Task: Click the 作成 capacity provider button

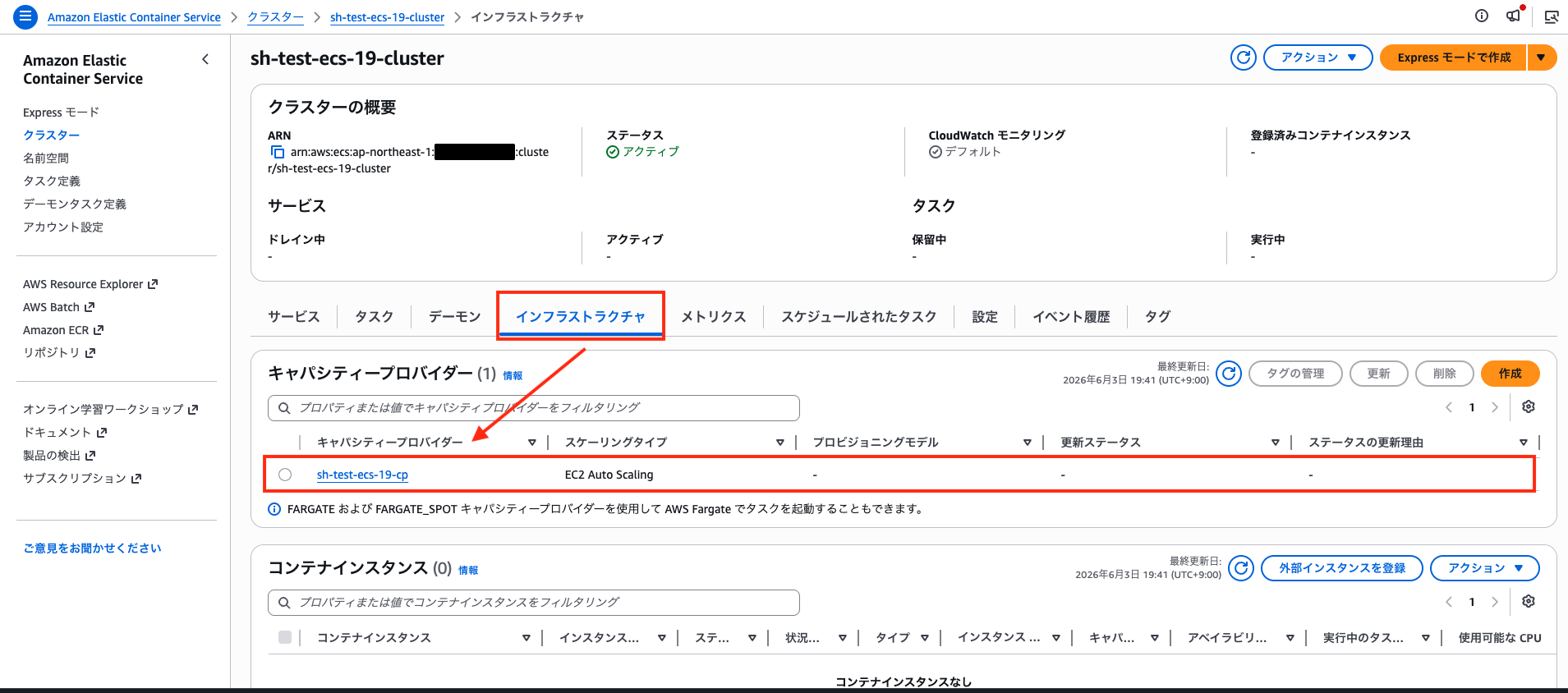Action: (x=1510, y=374)
